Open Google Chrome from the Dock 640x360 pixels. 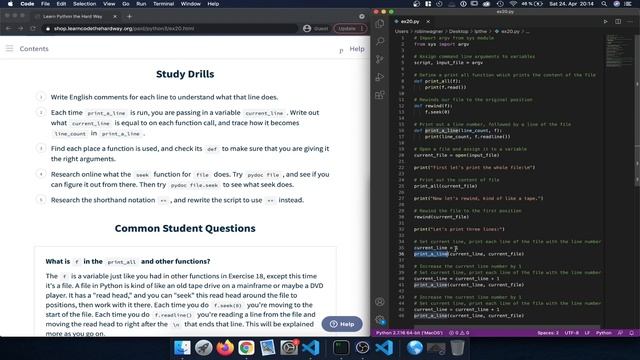click(x=246, y=348)
